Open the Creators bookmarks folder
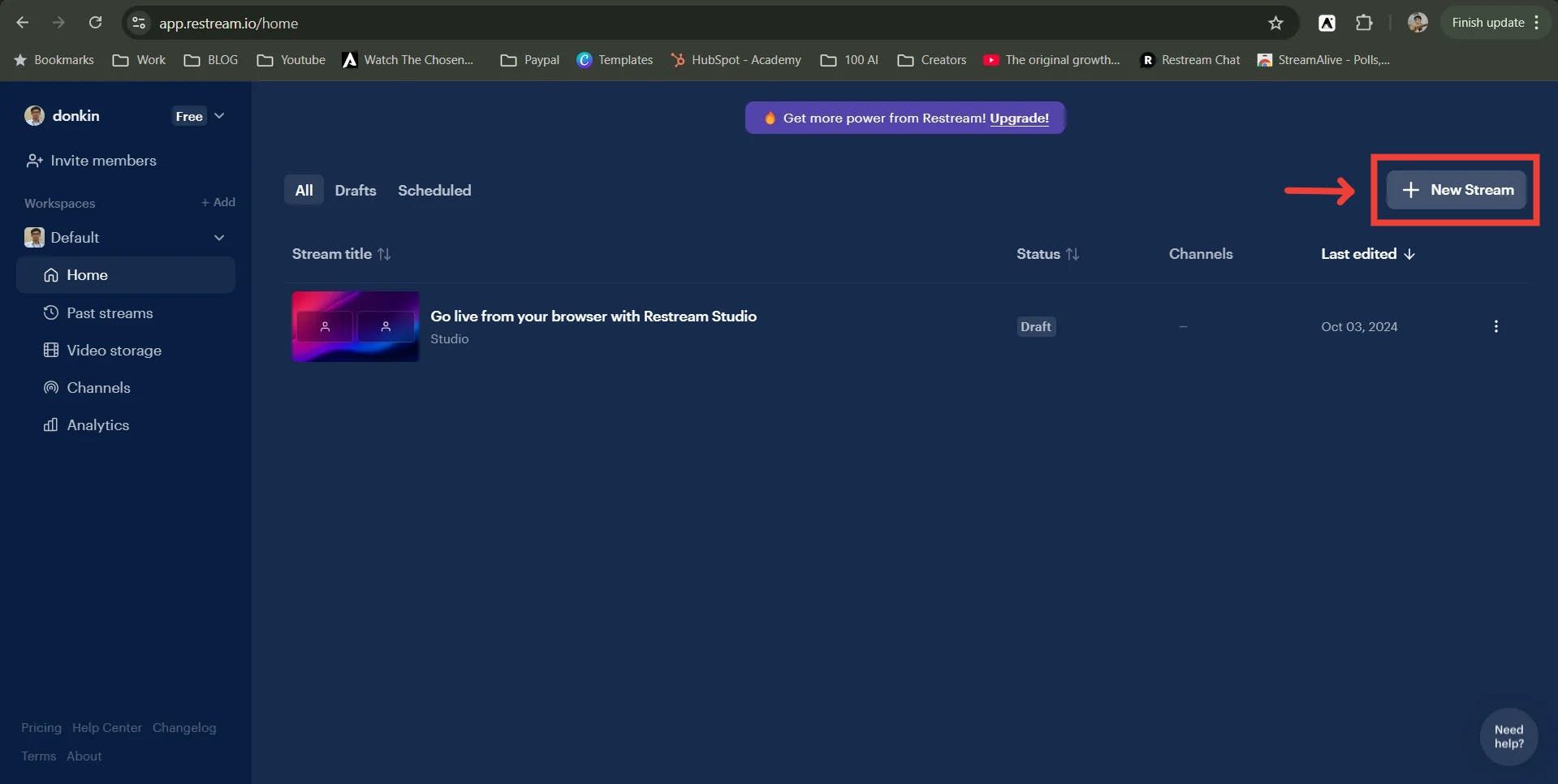The height and width of the screenshot is (784, 1558). [932, 60]
